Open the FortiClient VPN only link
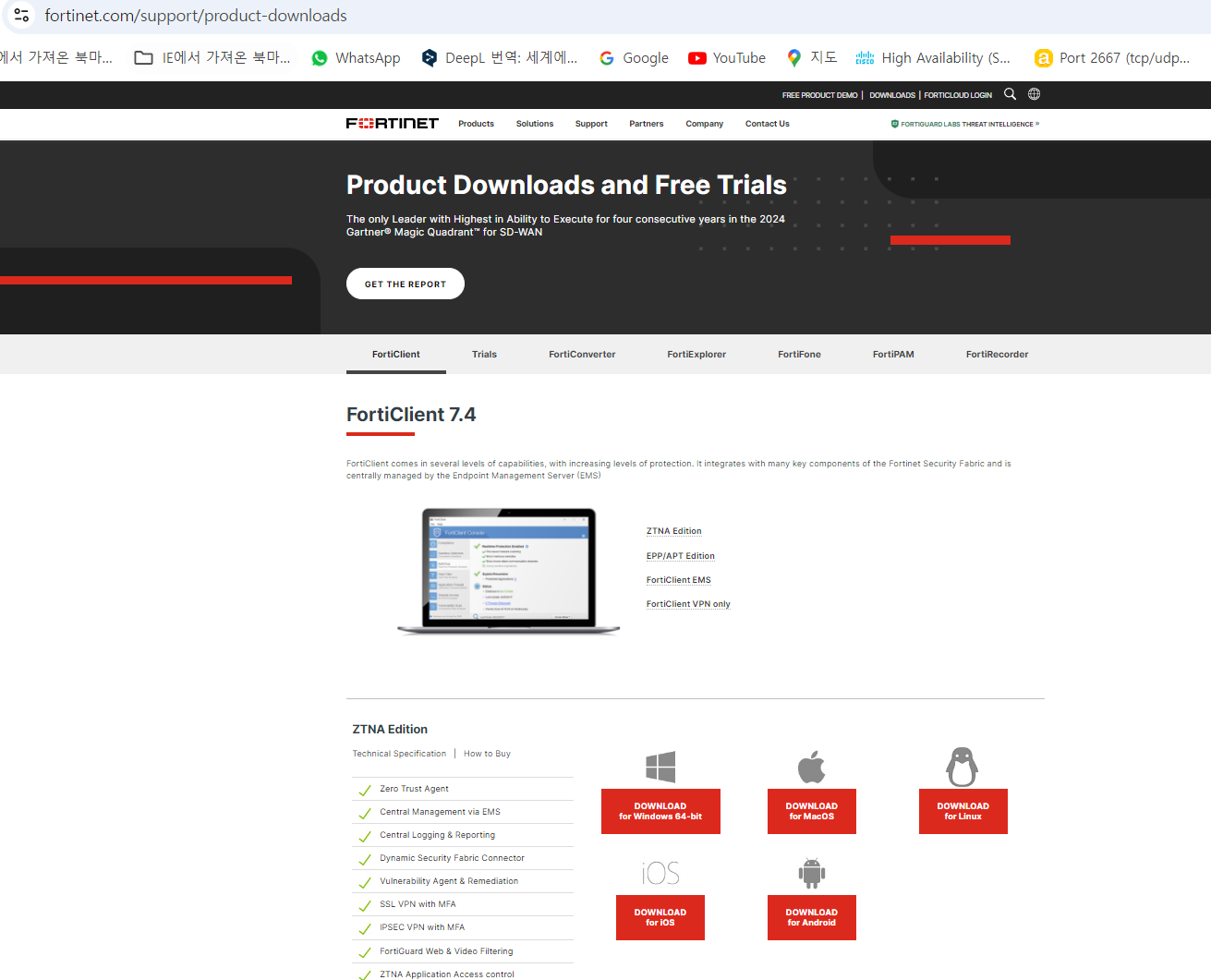Image resolution: width=1211 pixels, height=980 pixels. pyautogui.click(x=688, y=603)
